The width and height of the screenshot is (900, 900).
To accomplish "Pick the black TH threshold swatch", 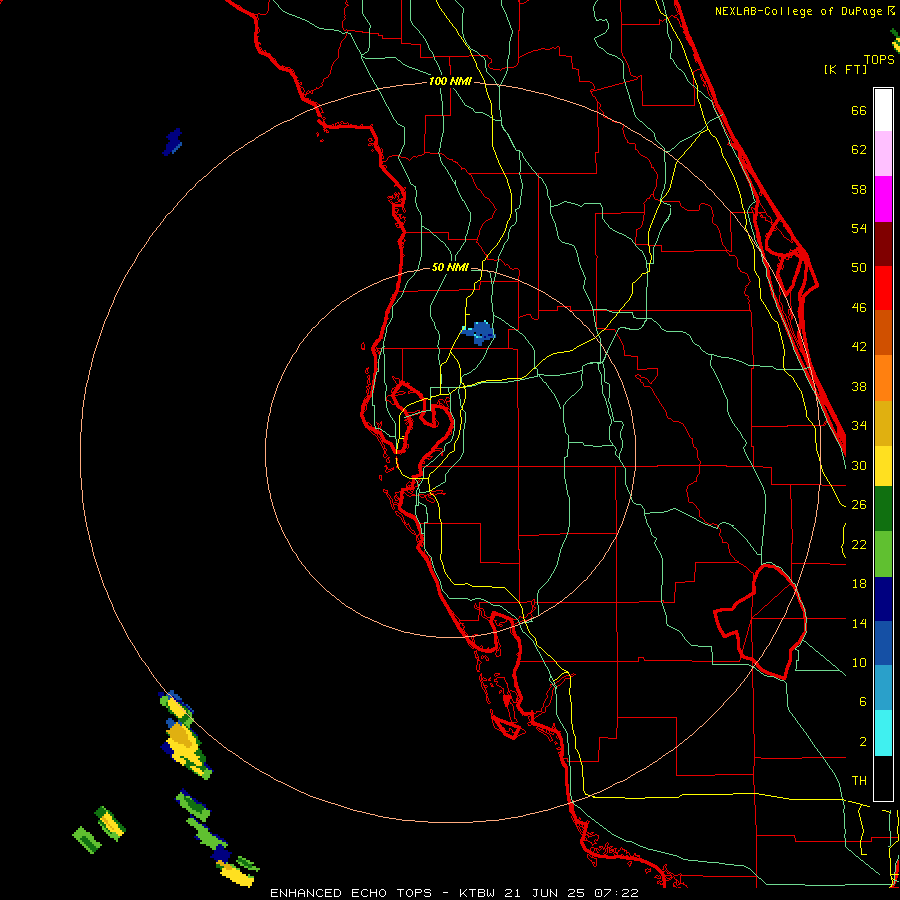I will tap(883, 778).
